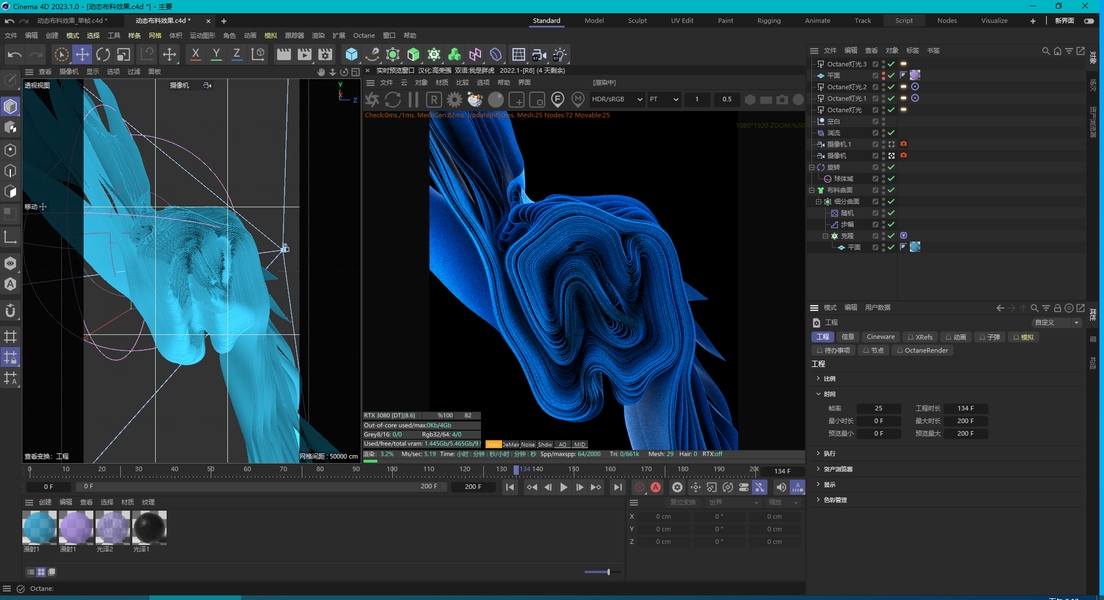Expand the 执行 section in attributes
The height and width of the screenshot is (600, 1104).
[x=829, y=454]
